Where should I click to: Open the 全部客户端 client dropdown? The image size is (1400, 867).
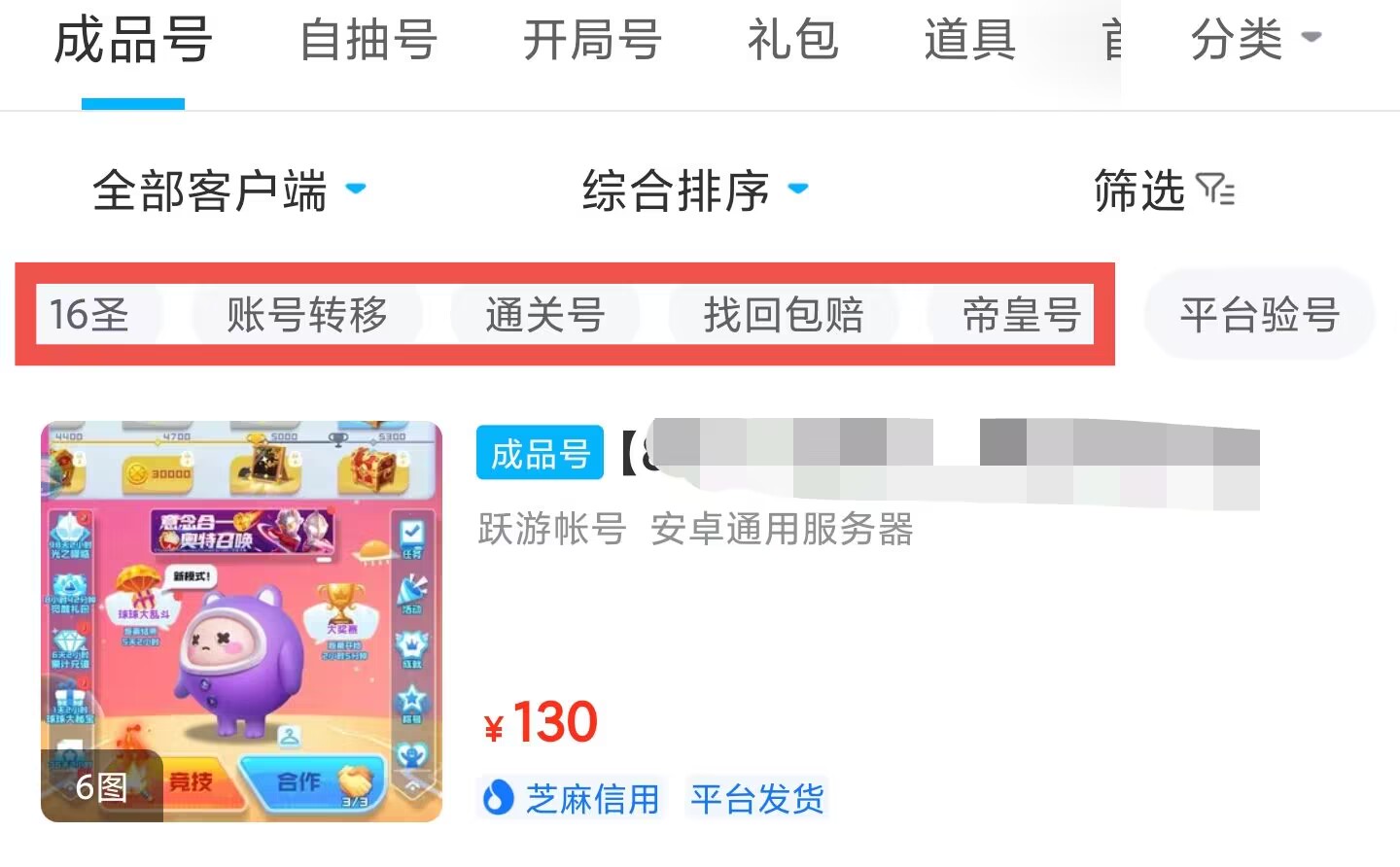pyautogui.click(x=229, y=190)
